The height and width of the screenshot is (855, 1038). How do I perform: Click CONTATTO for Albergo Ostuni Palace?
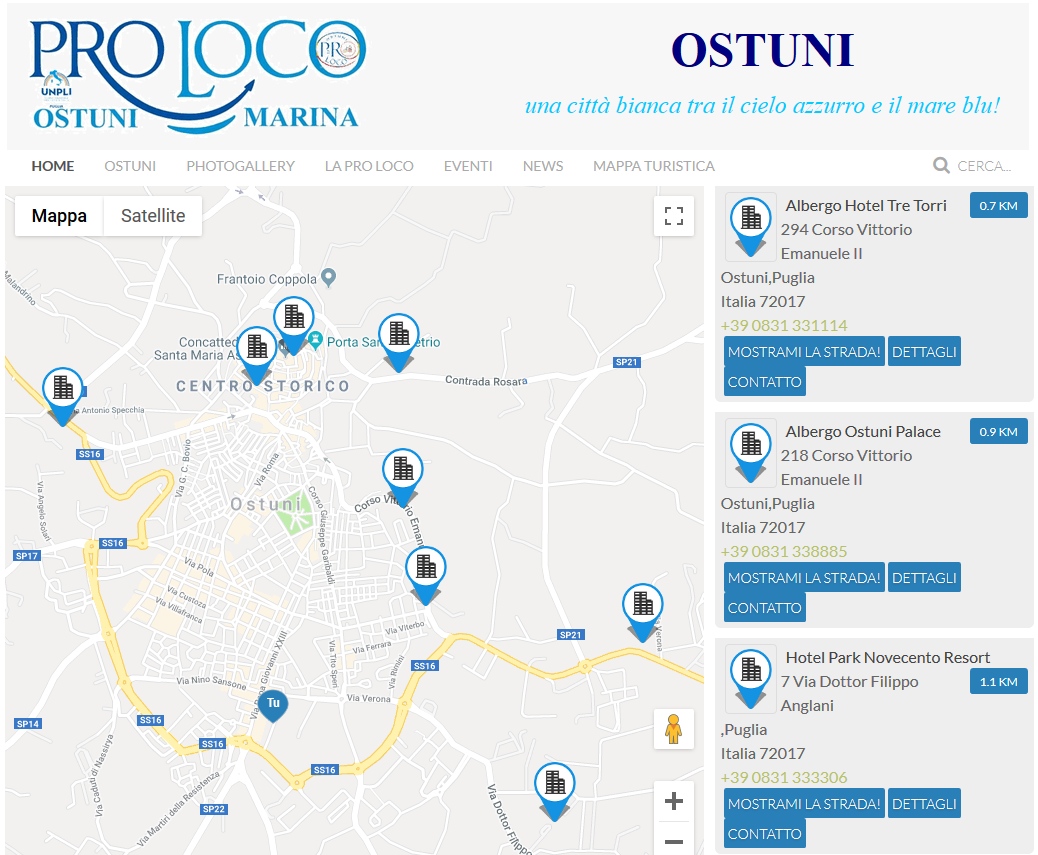[x=765, y=608]
